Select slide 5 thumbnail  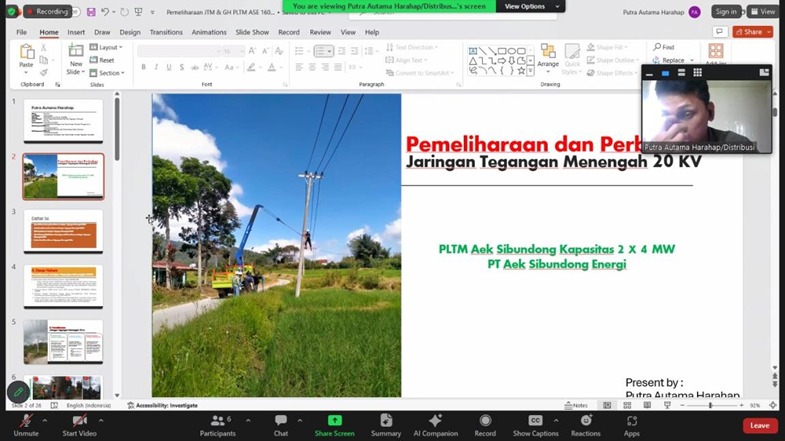point(63,342)
